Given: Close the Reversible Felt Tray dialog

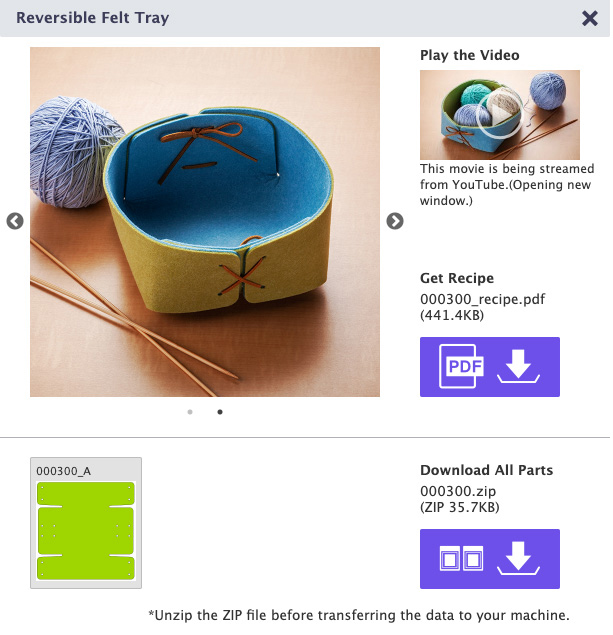Looking at the screenshot, I should [x=590, y=18].
